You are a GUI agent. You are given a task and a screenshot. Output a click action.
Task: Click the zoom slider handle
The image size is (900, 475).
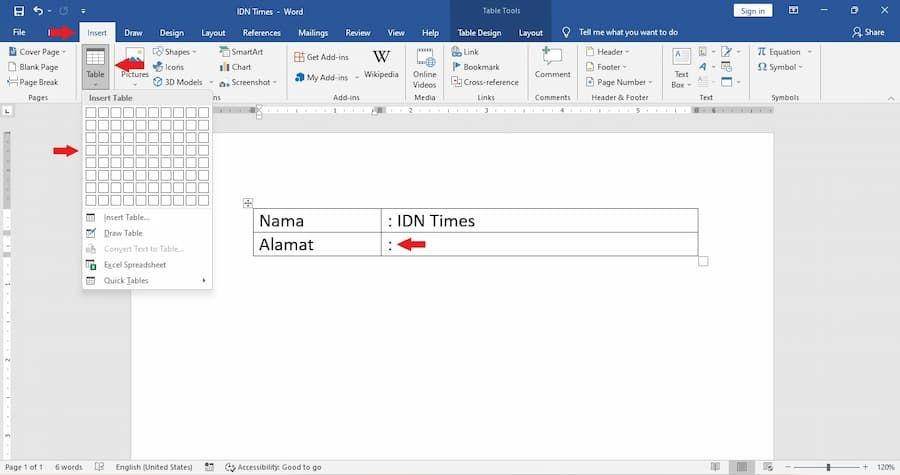(828, 467)
